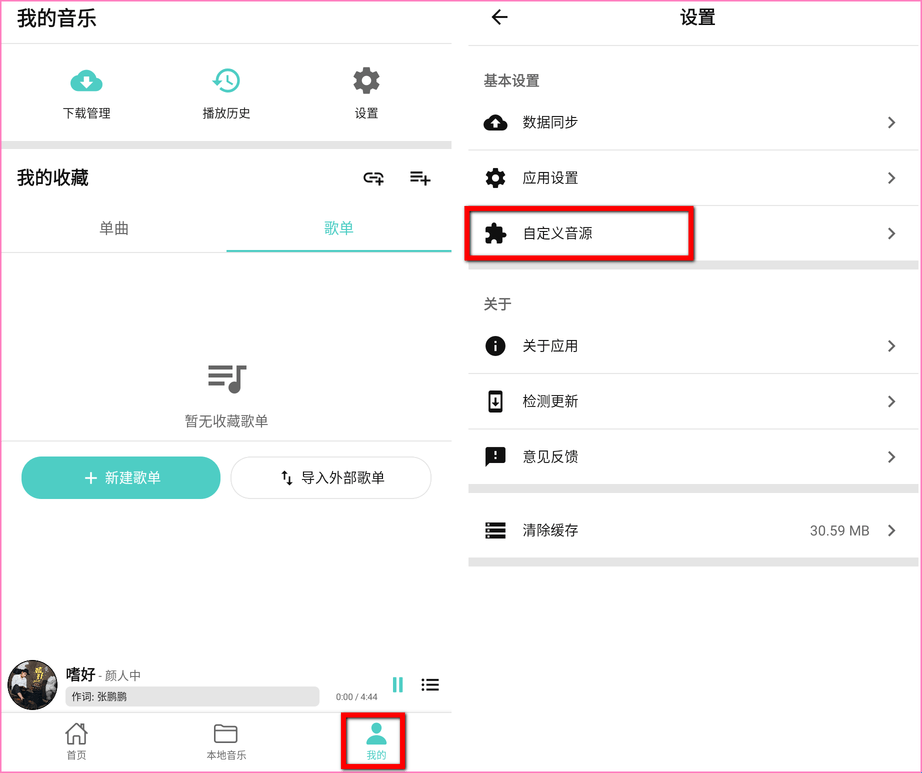Select 清除缓存 to clear cache

(x=690, y=531)
